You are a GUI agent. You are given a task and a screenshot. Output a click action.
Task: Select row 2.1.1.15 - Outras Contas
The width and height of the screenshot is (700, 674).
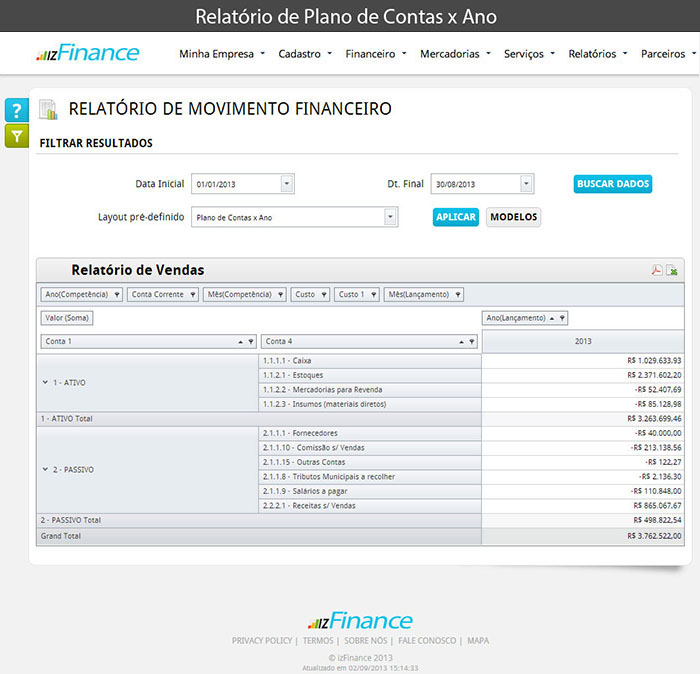(x=370, y=462)
